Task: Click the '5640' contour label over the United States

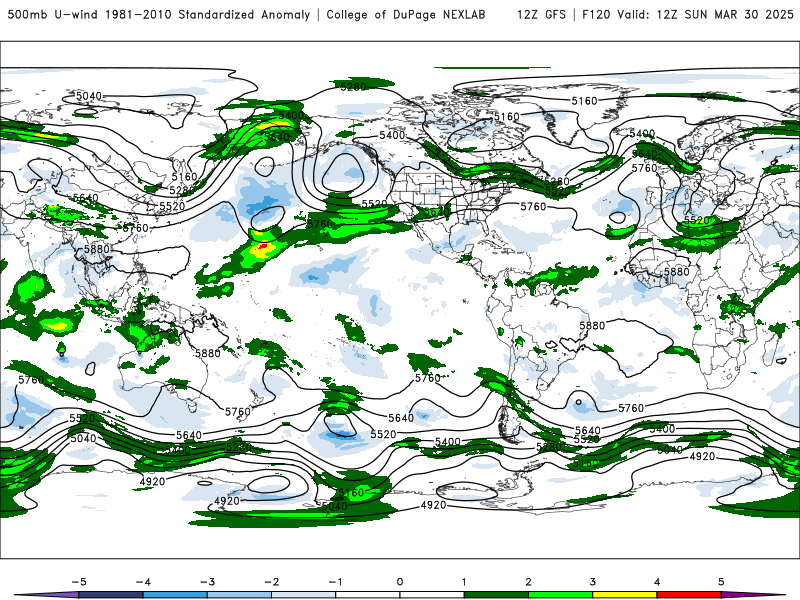Action: (x=437, y=212)
